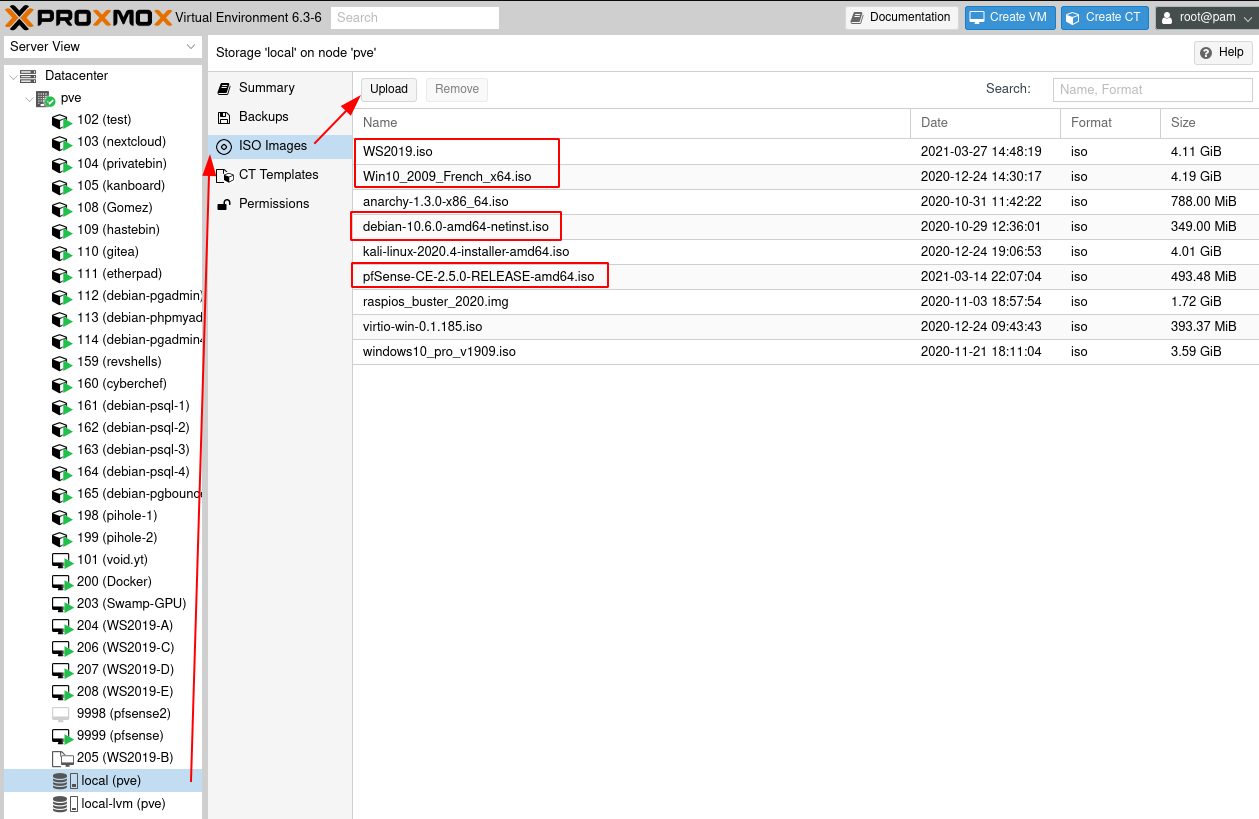This screenshot has height=819, width=1259.
Task: Select pfSense-CE-2.5.0-RELEASE-amd64.iso
Action: pos(805,277)
